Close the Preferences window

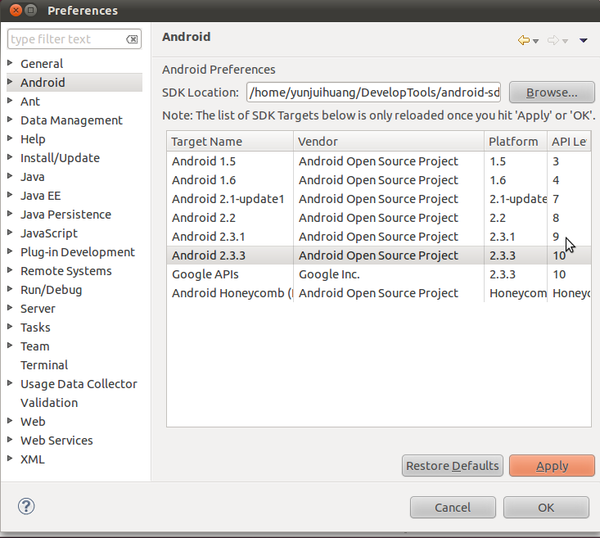tap(16, 10)
